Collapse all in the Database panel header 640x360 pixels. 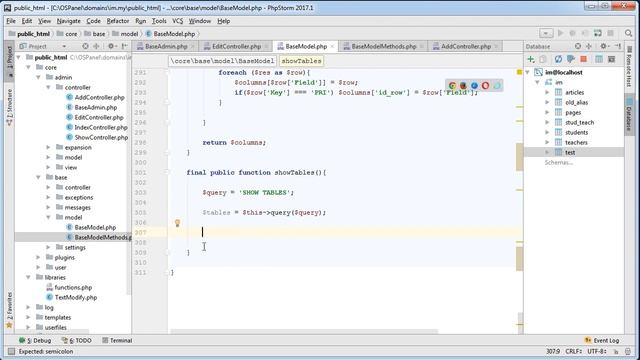tap(589, 46)
